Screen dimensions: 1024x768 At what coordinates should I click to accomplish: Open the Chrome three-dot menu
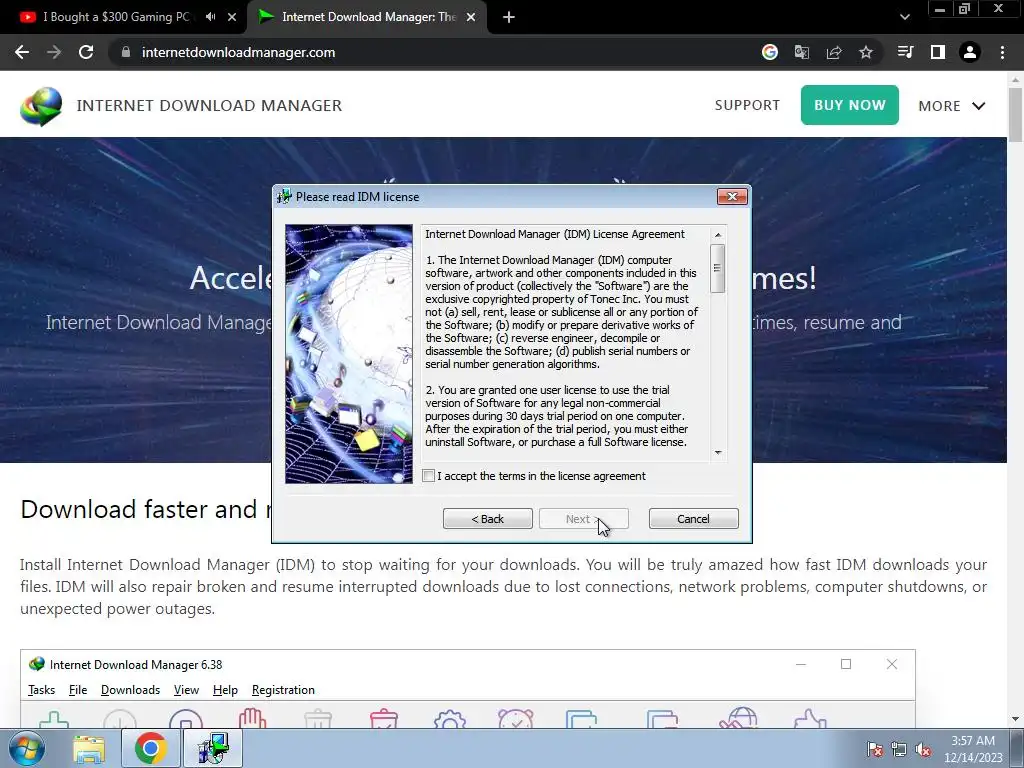click(x=1002, y=52)
